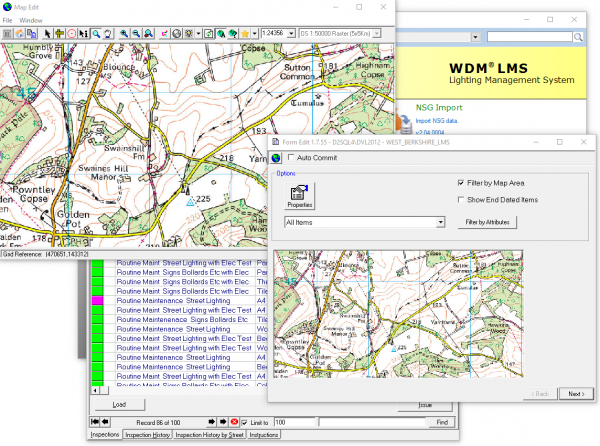
Task: Open the Window menu in Map Edit
Action: point(32,19)
